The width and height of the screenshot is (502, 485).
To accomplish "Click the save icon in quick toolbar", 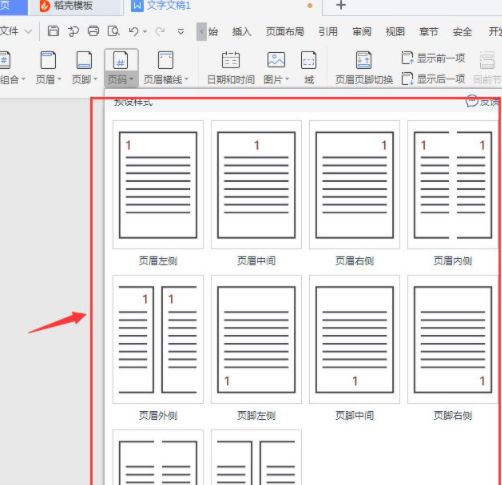I will click(x=53, y=31).
